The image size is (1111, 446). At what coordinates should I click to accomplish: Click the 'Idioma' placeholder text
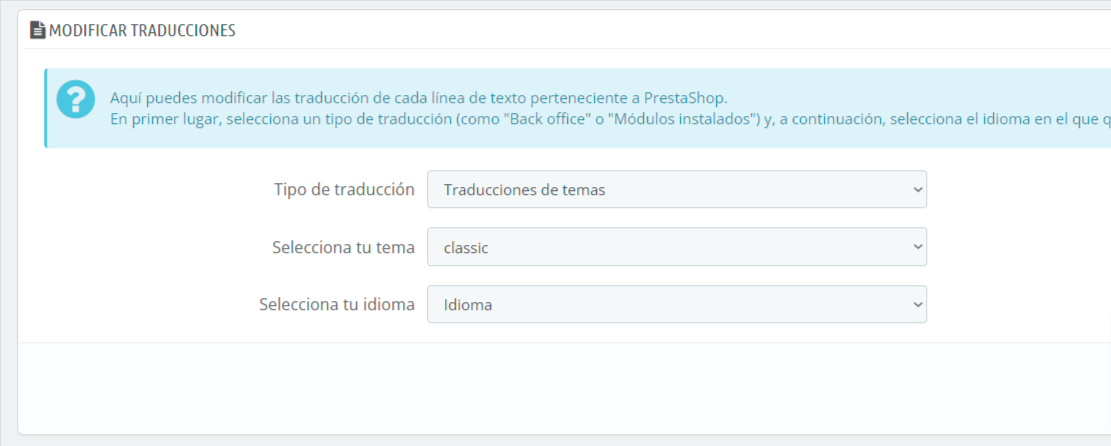coord(468,306)
